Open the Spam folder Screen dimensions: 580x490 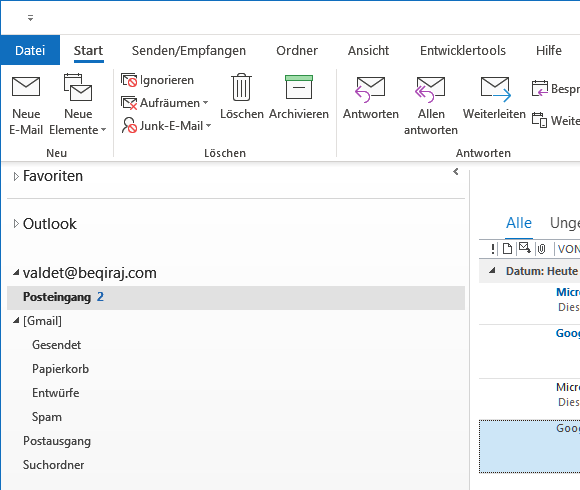(47, 417)
